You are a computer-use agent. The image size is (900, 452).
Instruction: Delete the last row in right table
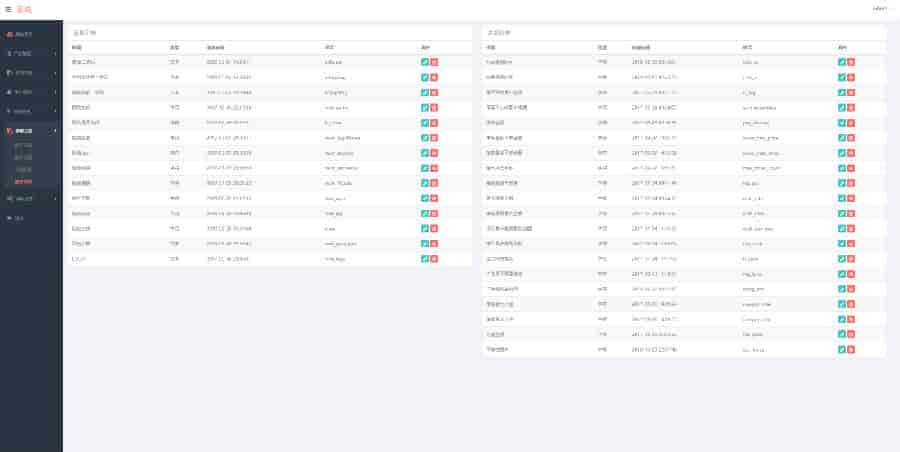[x=851, y=349]
